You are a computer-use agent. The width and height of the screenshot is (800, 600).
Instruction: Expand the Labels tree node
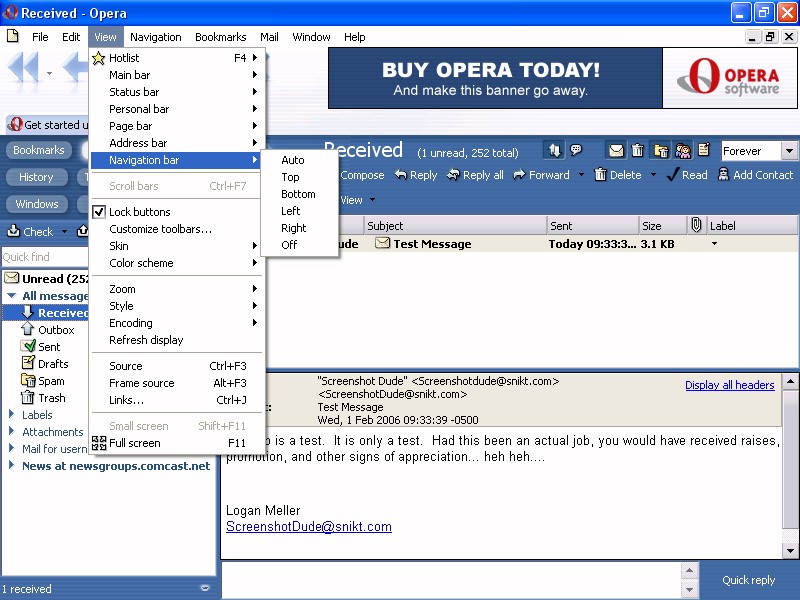(11, 415)
